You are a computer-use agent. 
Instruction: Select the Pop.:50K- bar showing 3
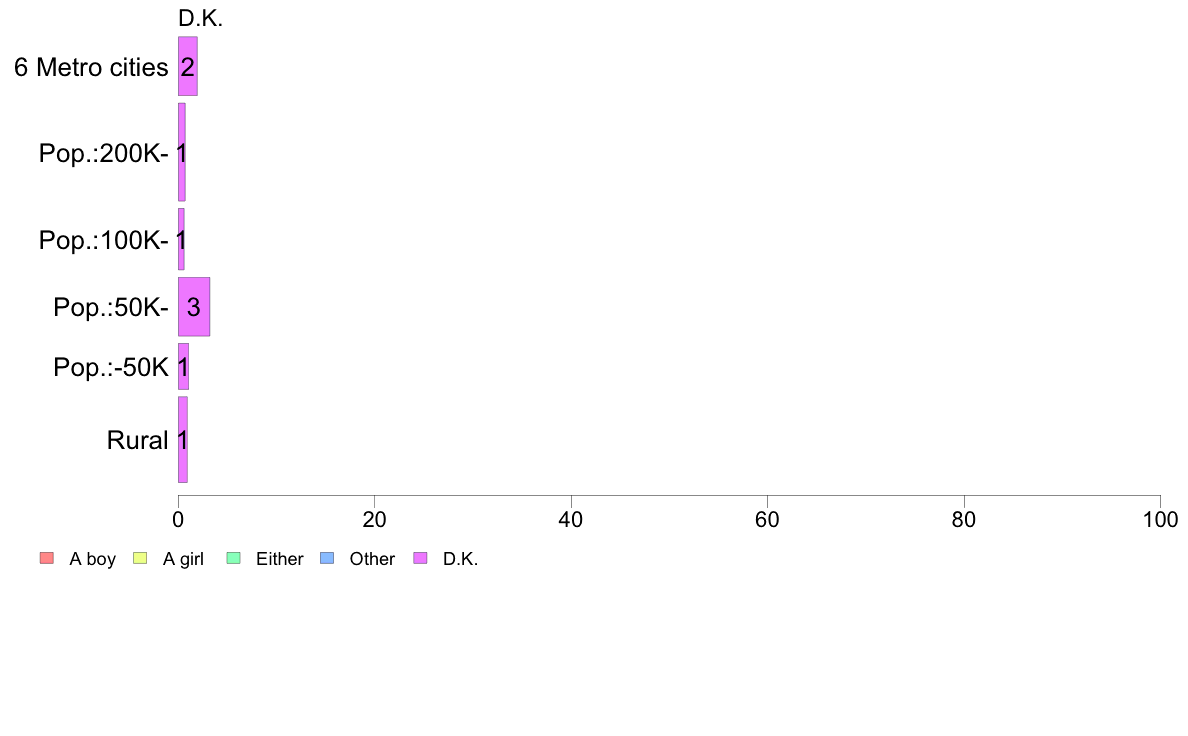pyautogui.click(x=194, y=307)
